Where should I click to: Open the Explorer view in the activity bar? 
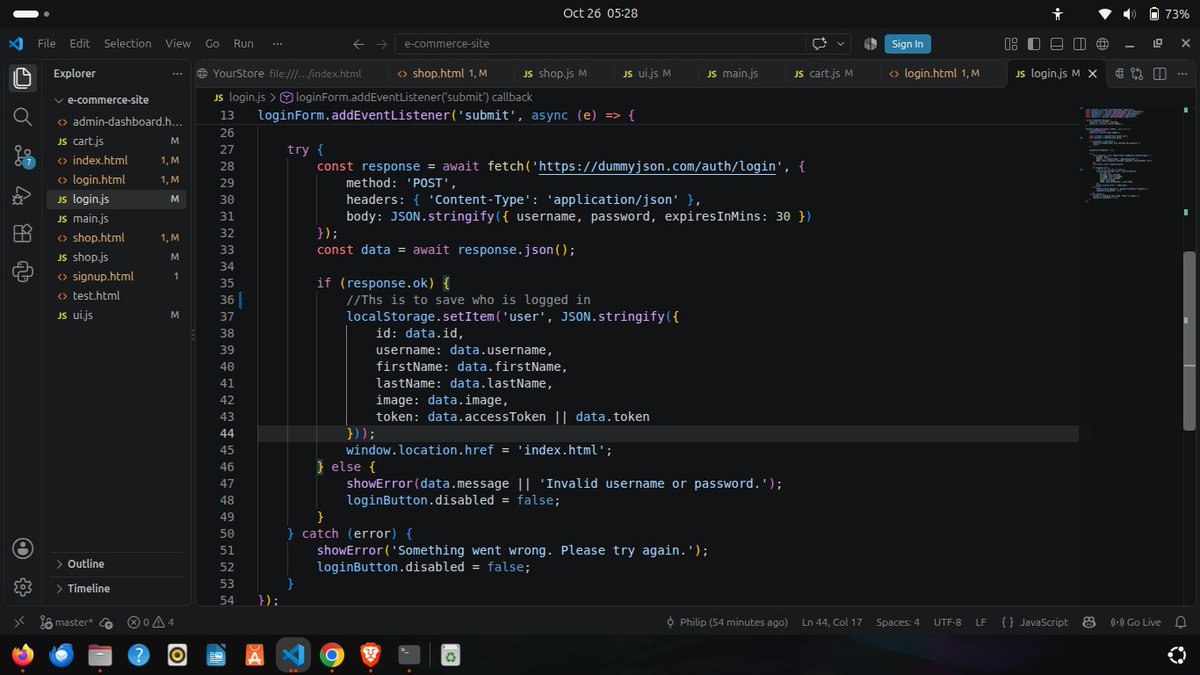click(x=22, y=78)
